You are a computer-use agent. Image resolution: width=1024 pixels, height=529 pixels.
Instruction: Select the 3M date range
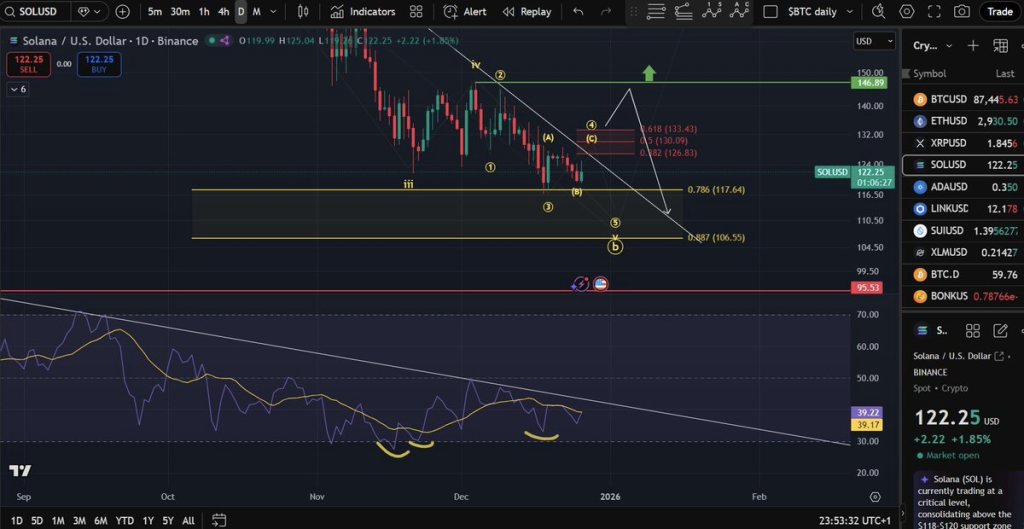pos(79,521)
